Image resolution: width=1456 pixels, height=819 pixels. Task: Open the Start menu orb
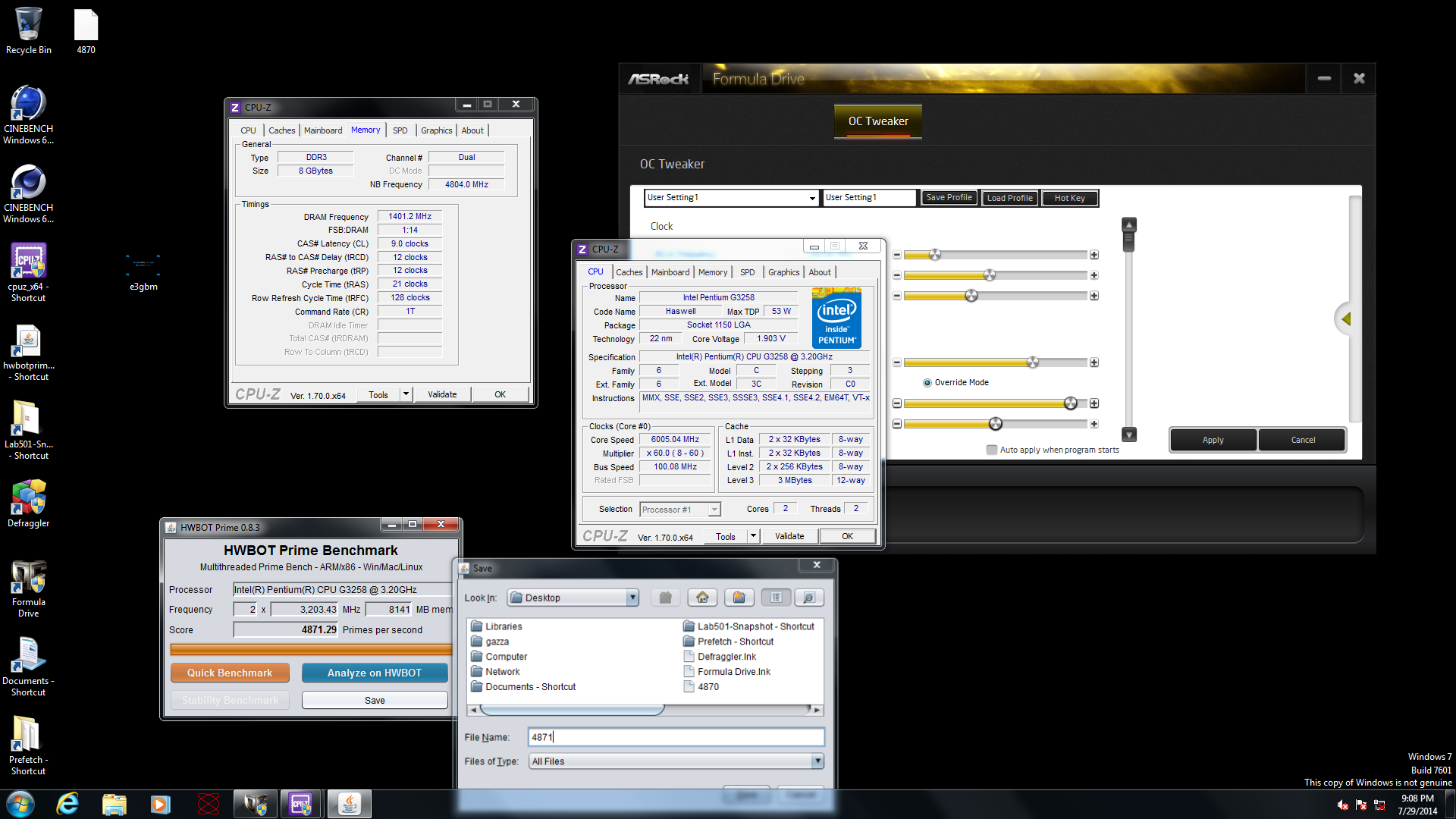(20, 804)
